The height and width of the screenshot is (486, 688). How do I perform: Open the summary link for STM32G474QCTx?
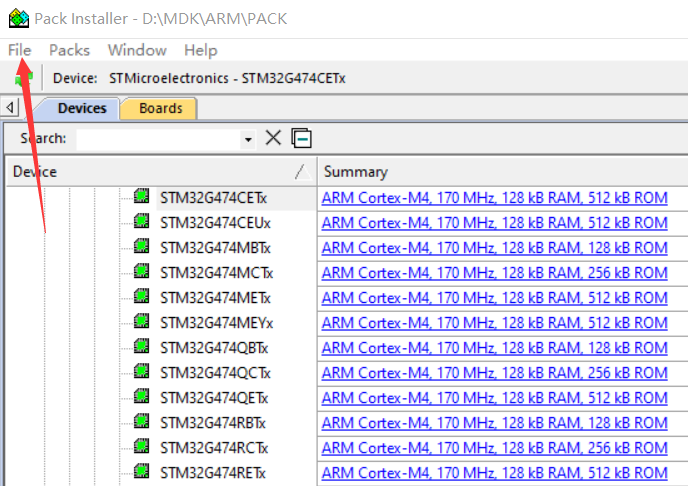[494, 373]
